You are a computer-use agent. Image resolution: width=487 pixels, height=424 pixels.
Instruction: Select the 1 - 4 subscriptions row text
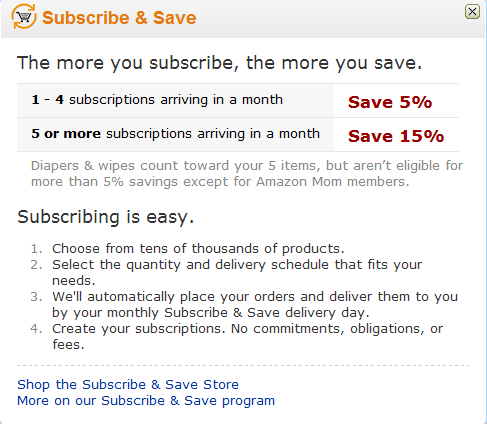(x=157, y=100)
